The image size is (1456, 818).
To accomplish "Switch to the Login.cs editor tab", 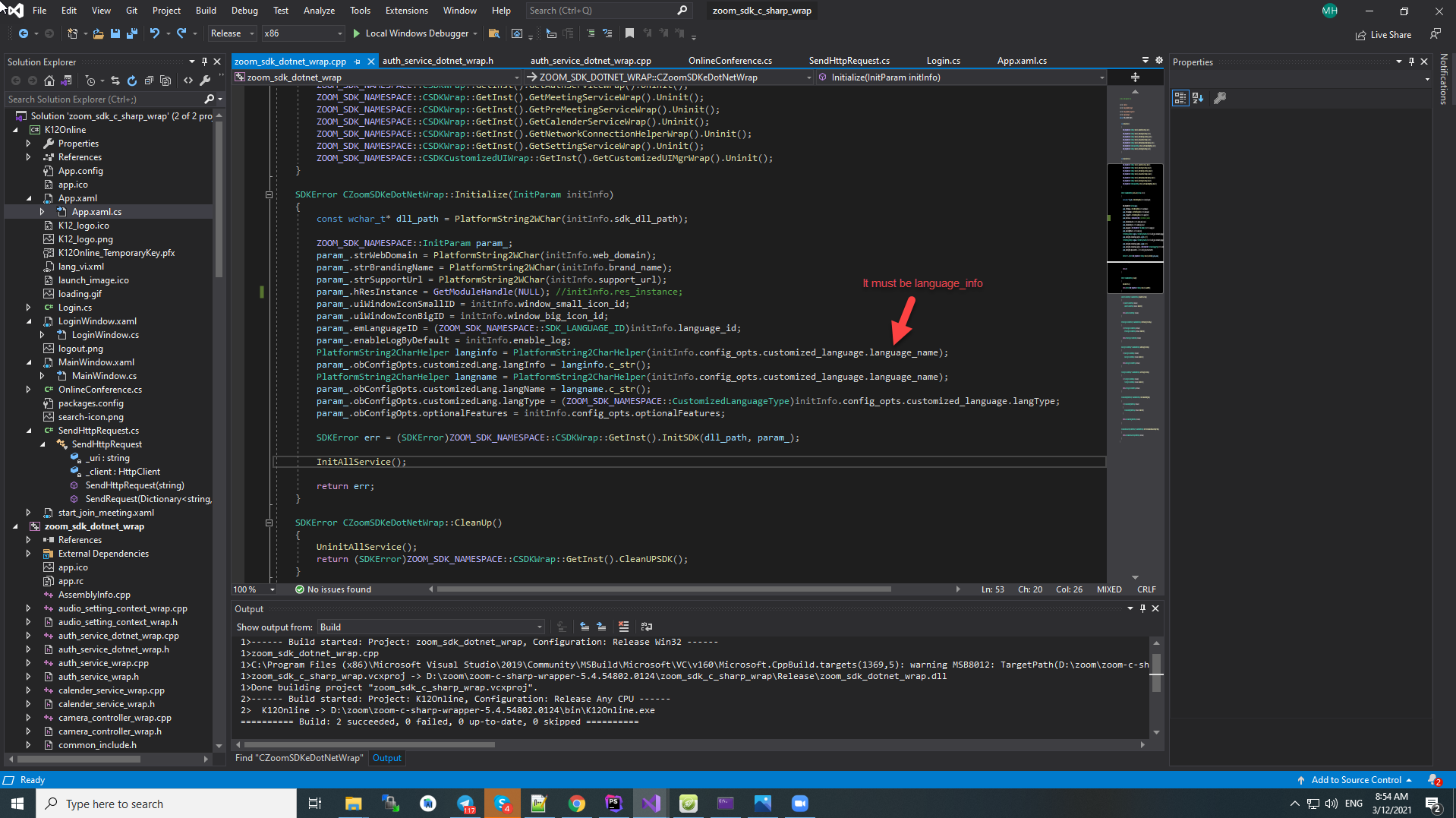I will pyautogui.click(x=943, y=61).
